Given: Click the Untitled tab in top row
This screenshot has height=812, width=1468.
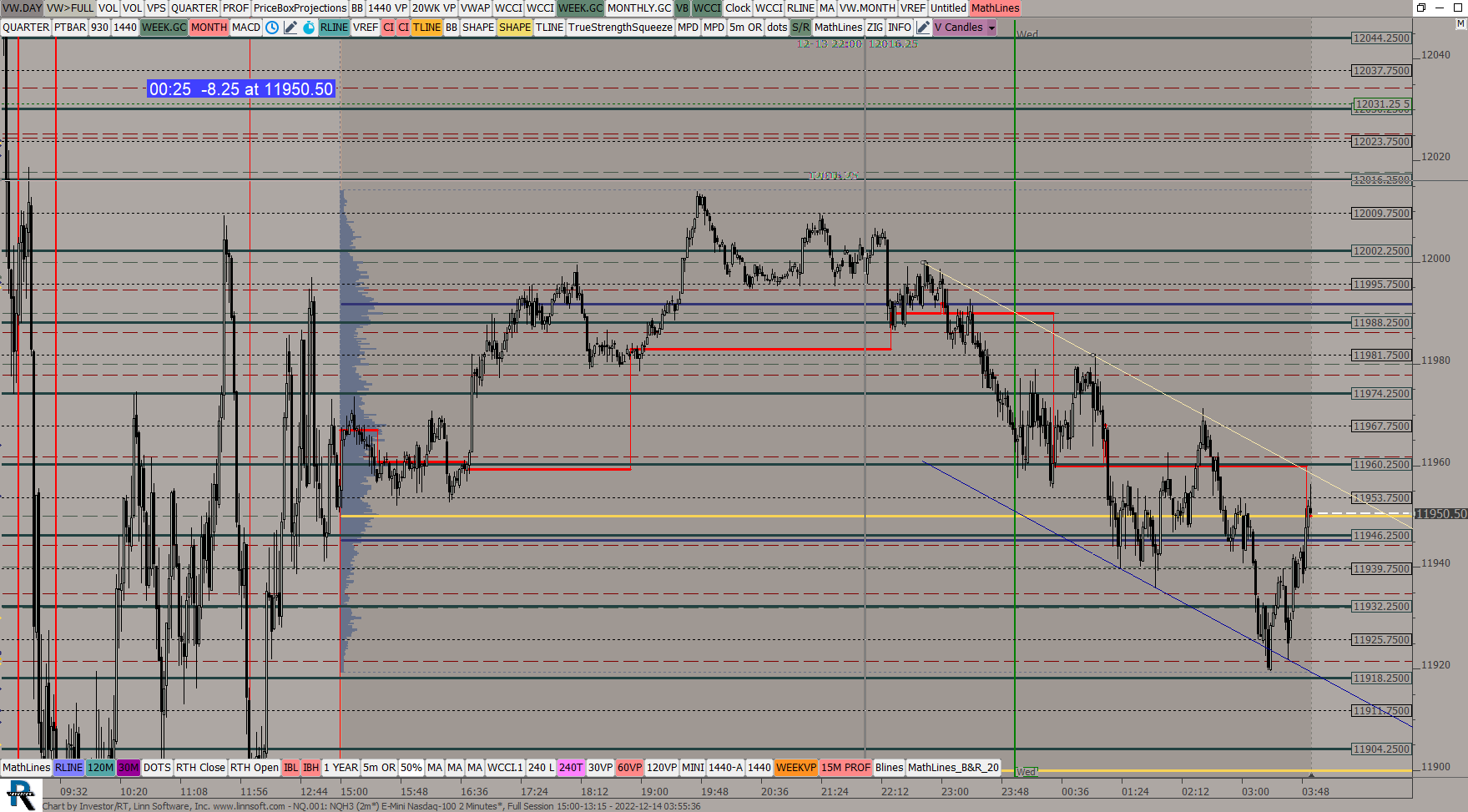Looking at the screenshot, I should coord(948,8).
